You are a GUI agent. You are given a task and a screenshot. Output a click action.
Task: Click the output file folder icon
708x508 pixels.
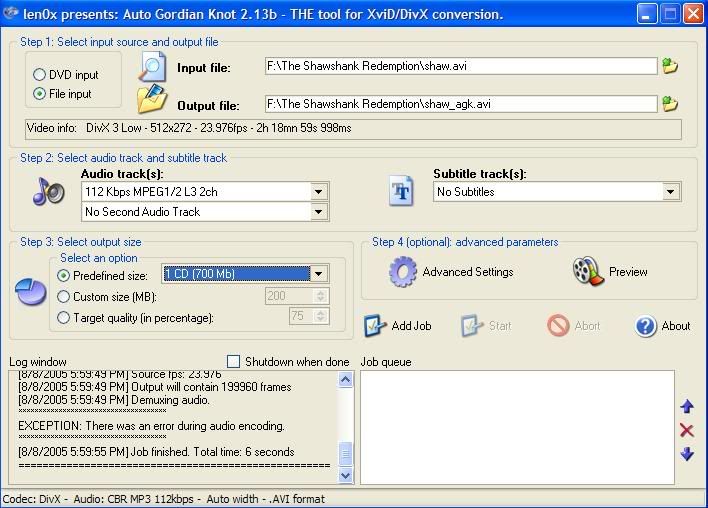click(152, 99)
